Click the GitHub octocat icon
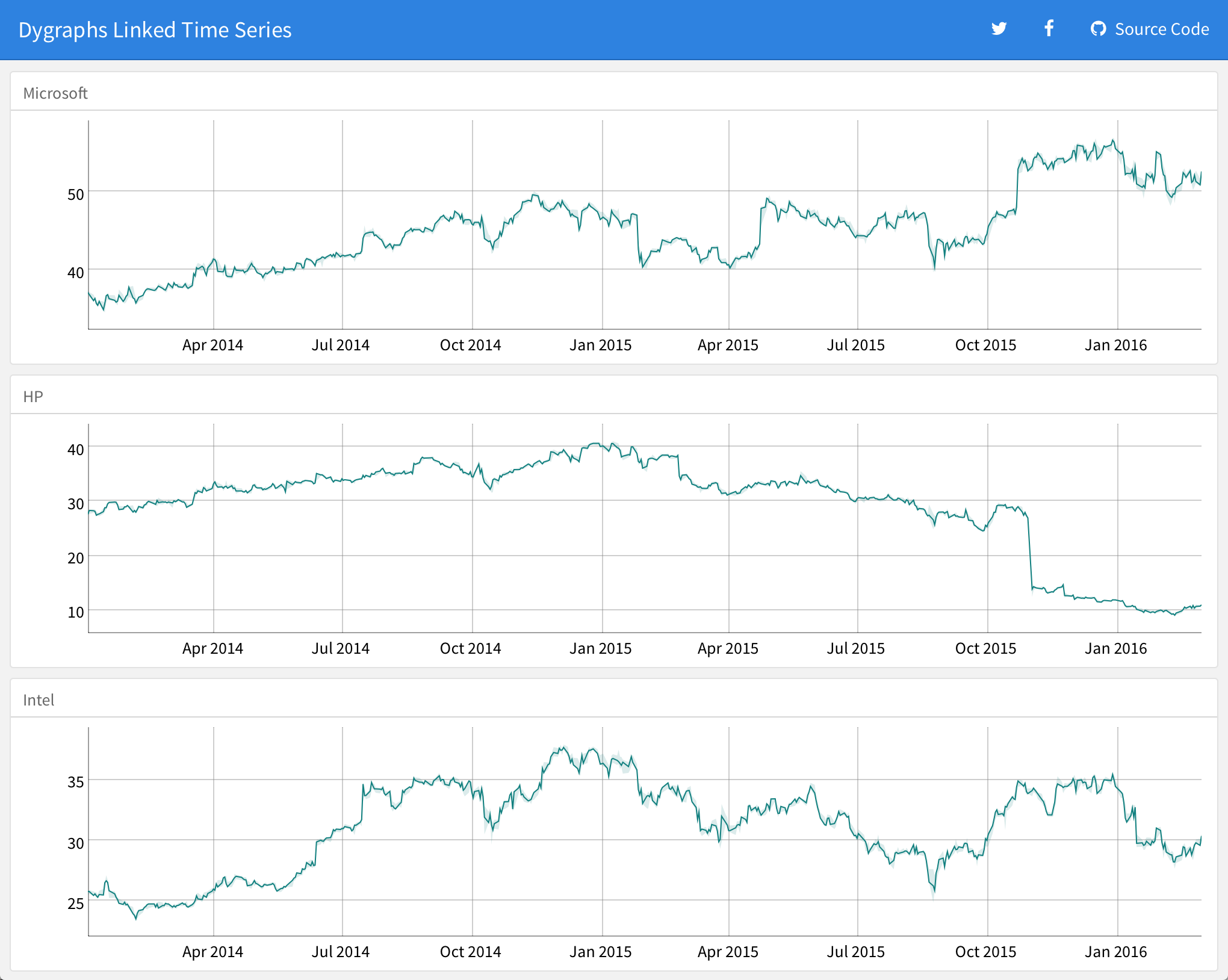 point(1098,29)
